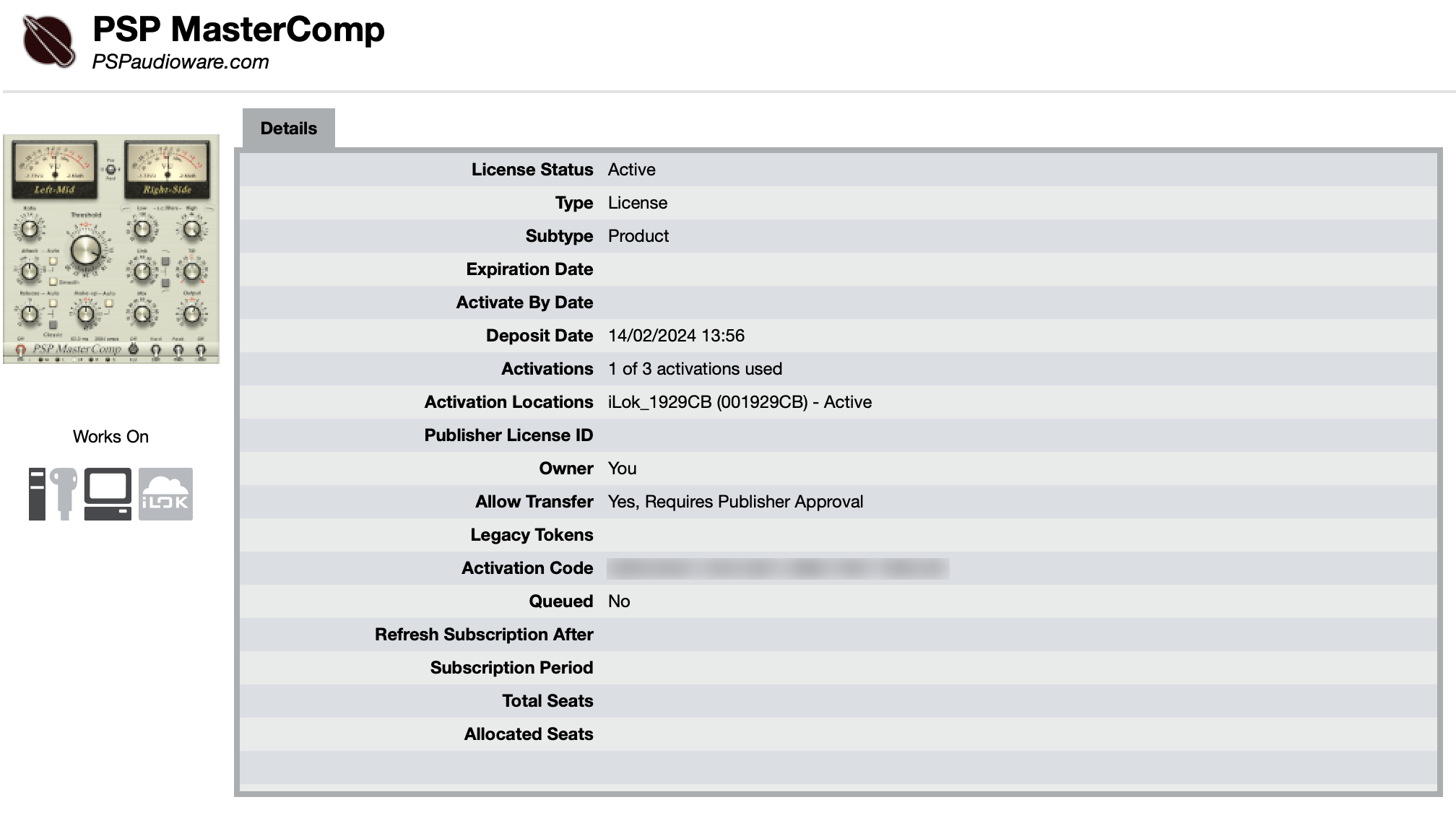Click the iLok Cloud icon

(x=165, y=494)
